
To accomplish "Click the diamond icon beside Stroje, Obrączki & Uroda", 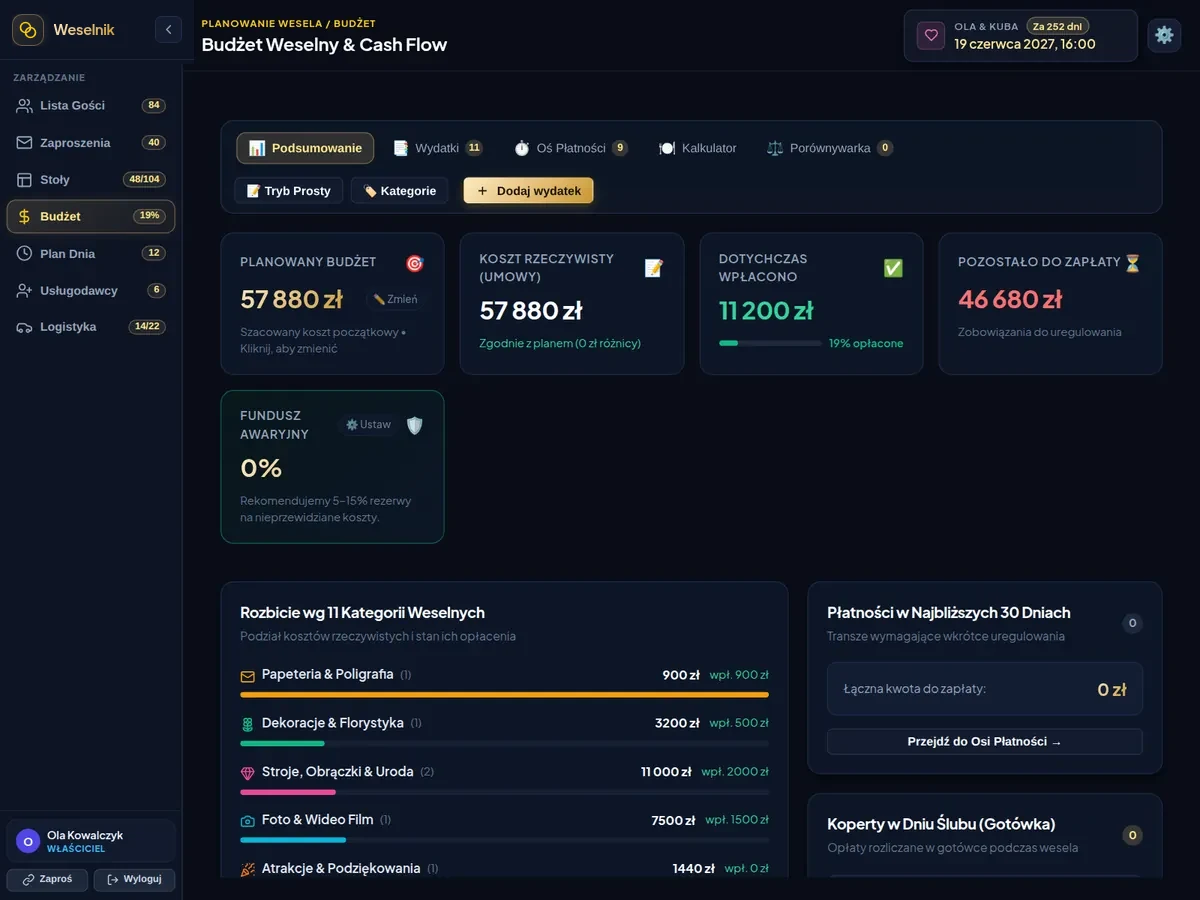I will pyautogui.click(x=248, y=773).
